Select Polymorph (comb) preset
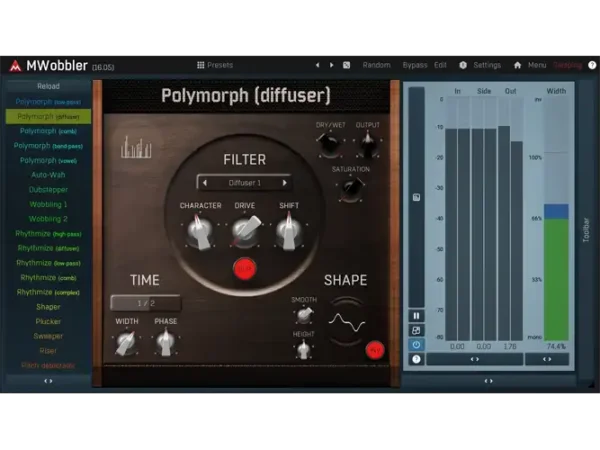The width and height of the screenshot is (600, 450). pyautogui.click(x=48, y=131)
